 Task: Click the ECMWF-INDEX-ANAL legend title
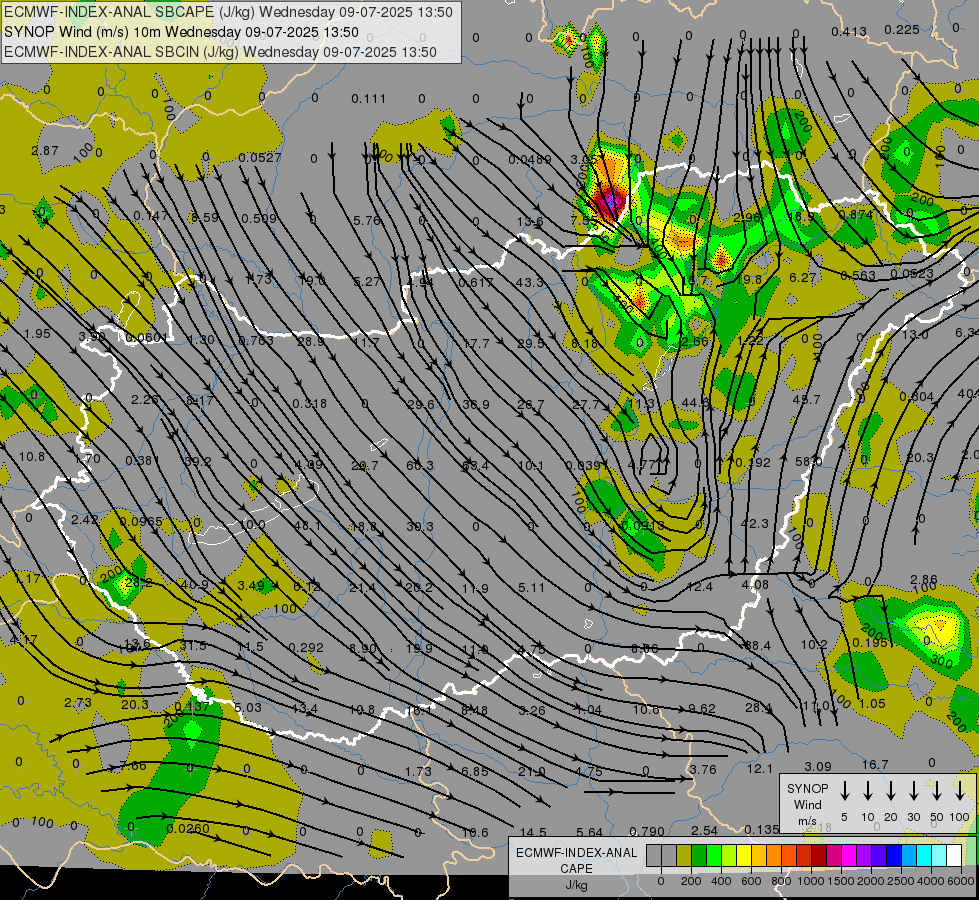[x=576, y=853]
